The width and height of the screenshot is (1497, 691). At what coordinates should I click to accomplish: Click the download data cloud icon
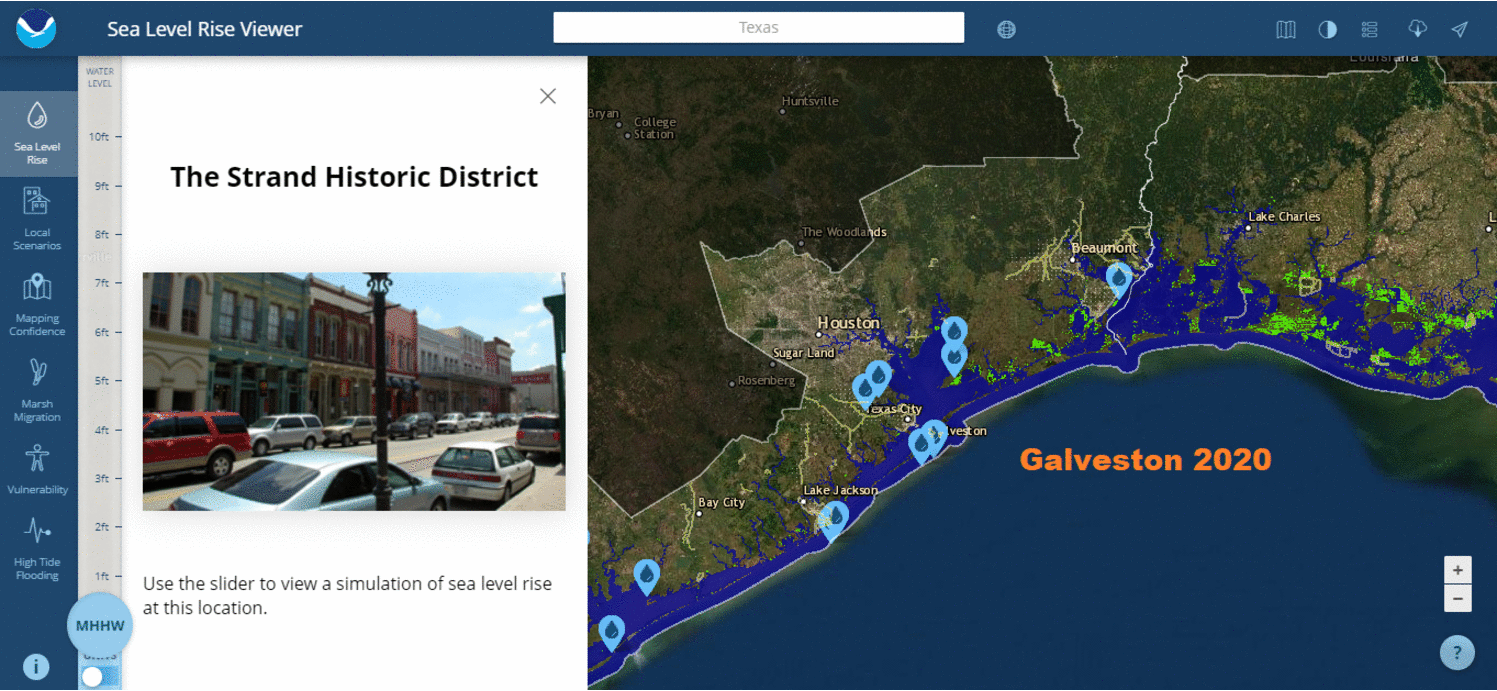tap(1417, 29)
